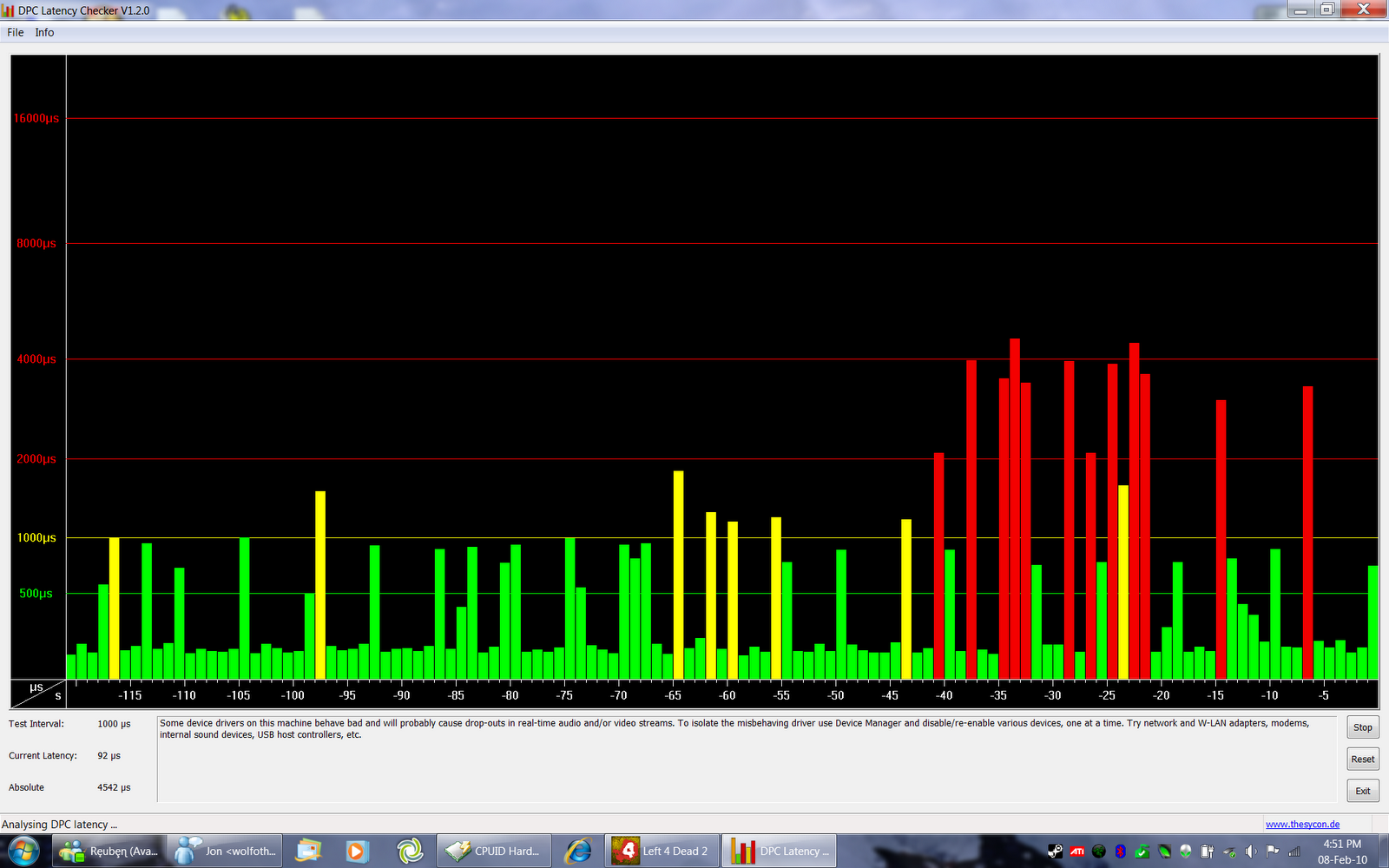The height and width of the screenshot is (868, 1389).
Task: Click the 2000µs axis label
Action: click(x=36, y=458)
